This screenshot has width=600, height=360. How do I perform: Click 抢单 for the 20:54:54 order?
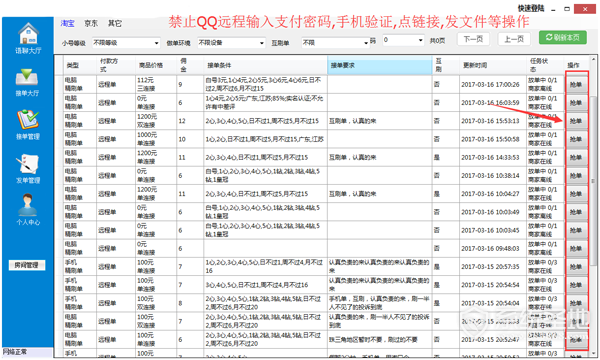point(576,285)
